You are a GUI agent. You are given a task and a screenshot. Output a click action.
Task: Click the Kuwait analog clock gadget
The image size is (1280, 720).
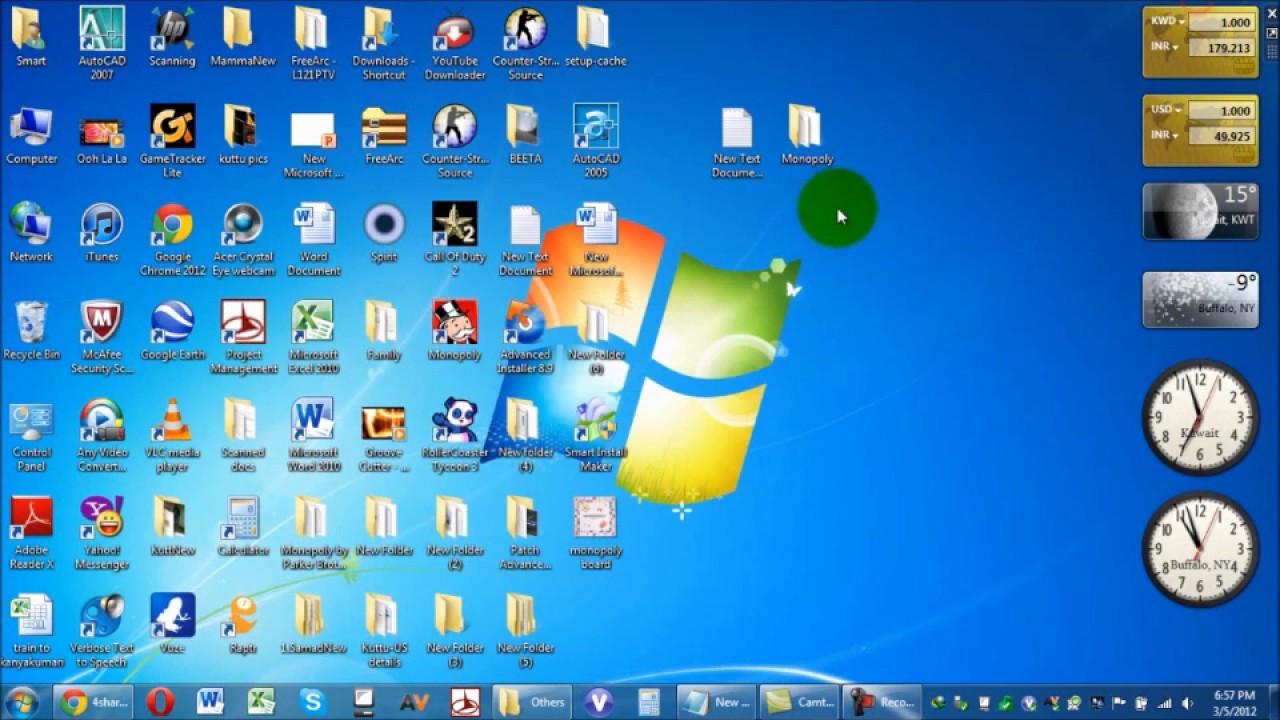(x=1200, y=417)
